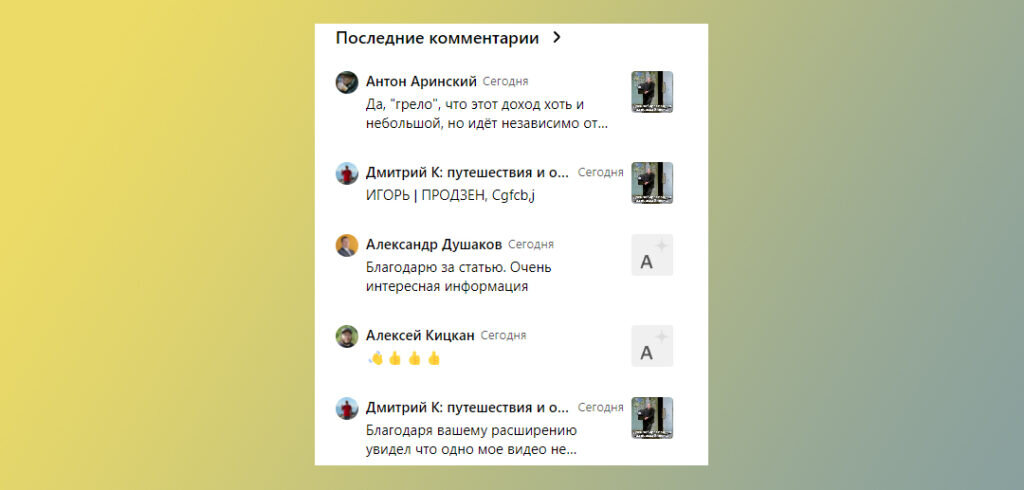
Task: Open the article icon beside Алексей Кицкан's comment
Action: coord(652,346)
